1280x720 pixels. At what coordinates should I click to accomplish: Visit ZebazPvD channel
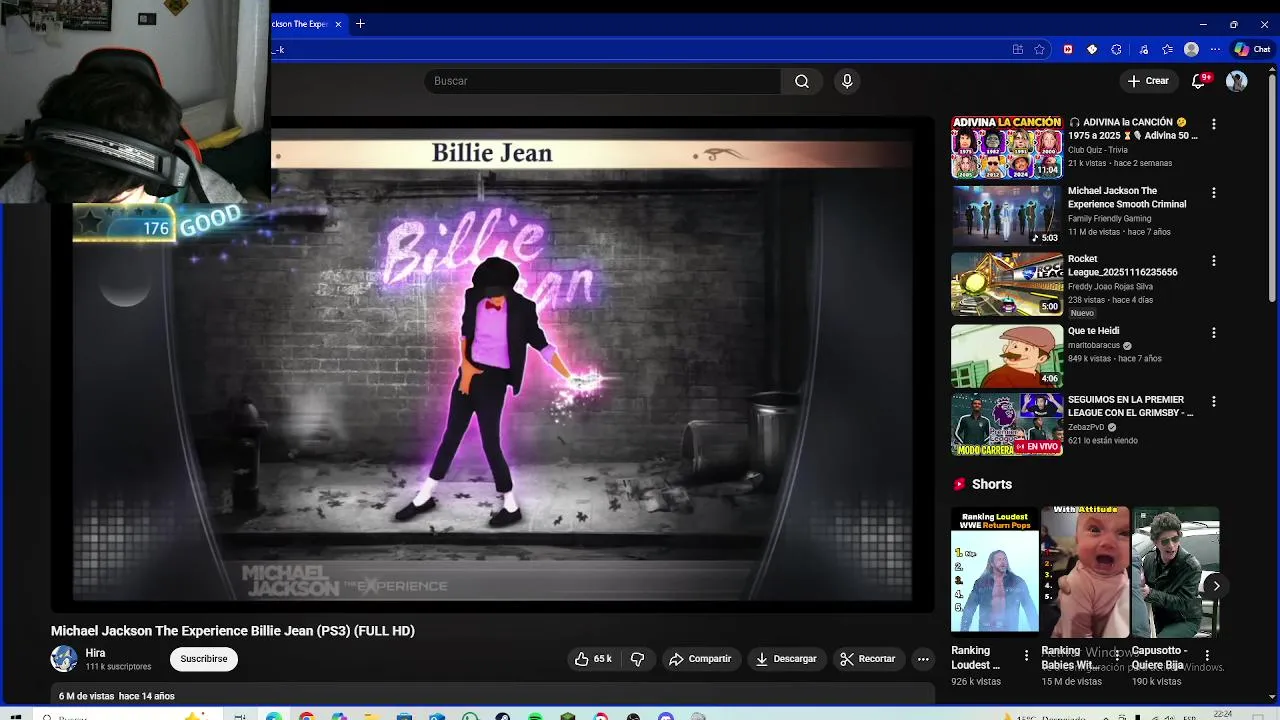tap(1086, 427)
